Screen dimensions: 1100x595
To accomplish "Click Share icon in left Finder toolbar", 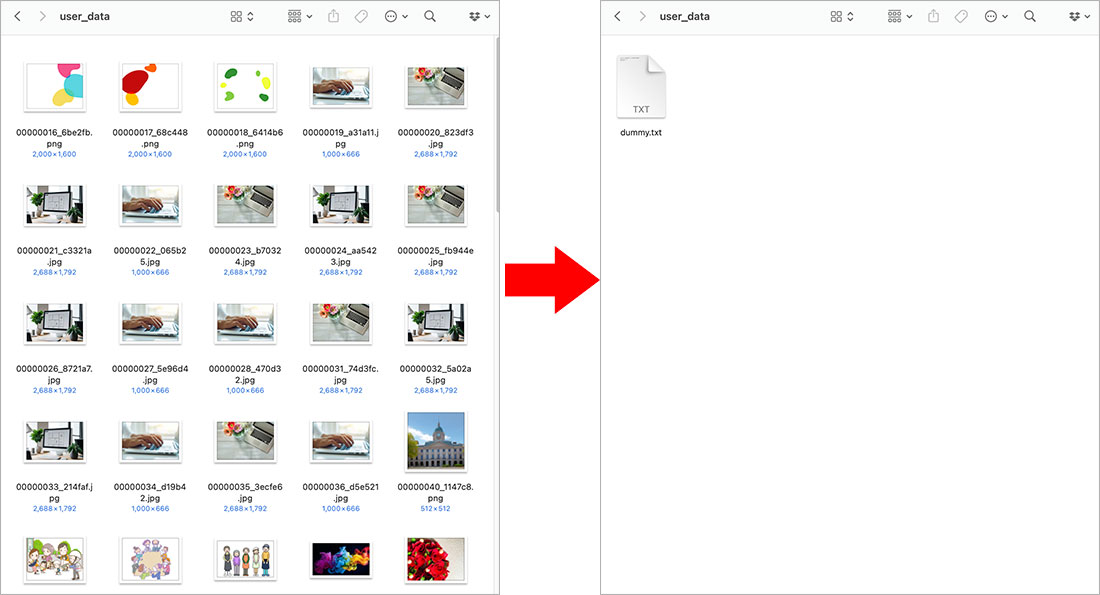I will pyautogui.click(x=333, y=17).
